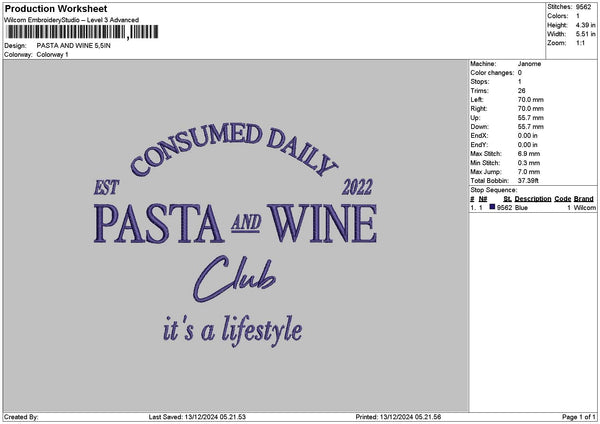Click the script 'Club' embroidery
The image size is (600, 424).
pyautogui.click(x=235, y=279)
